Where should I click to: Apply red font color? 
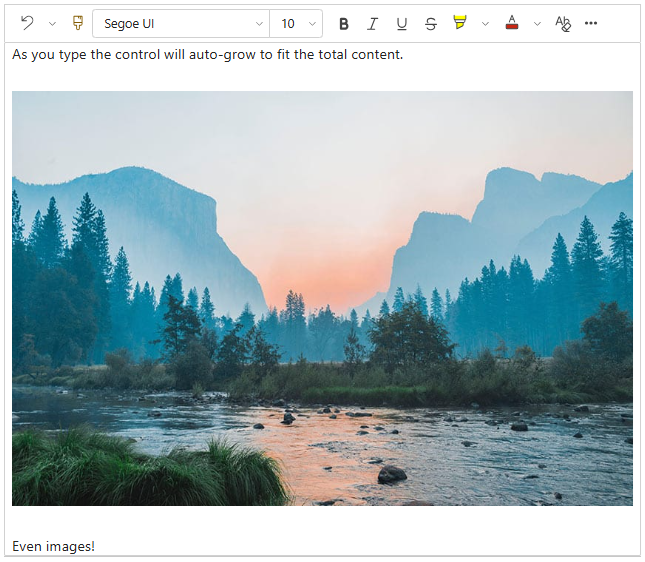[x=512, y=23]
